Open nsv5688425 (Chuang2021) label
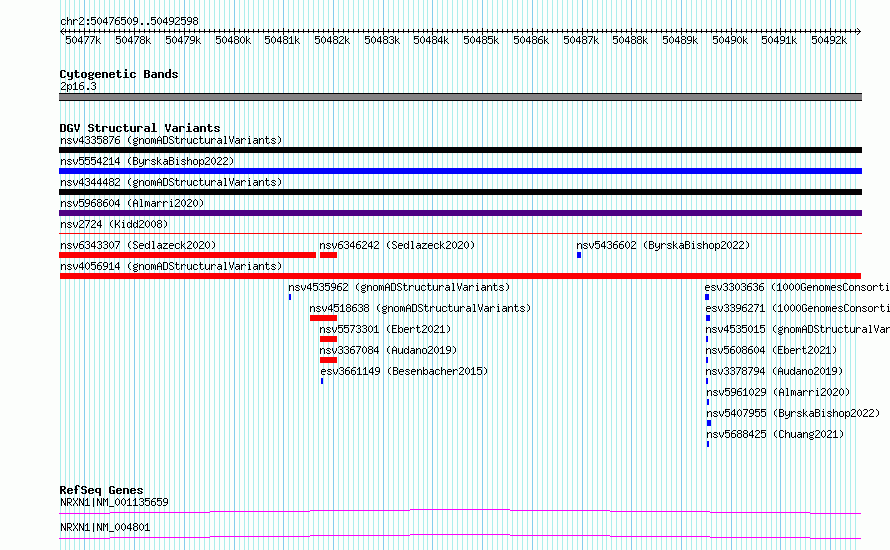The width and height of the screenshot is (890, 550). 775,434
